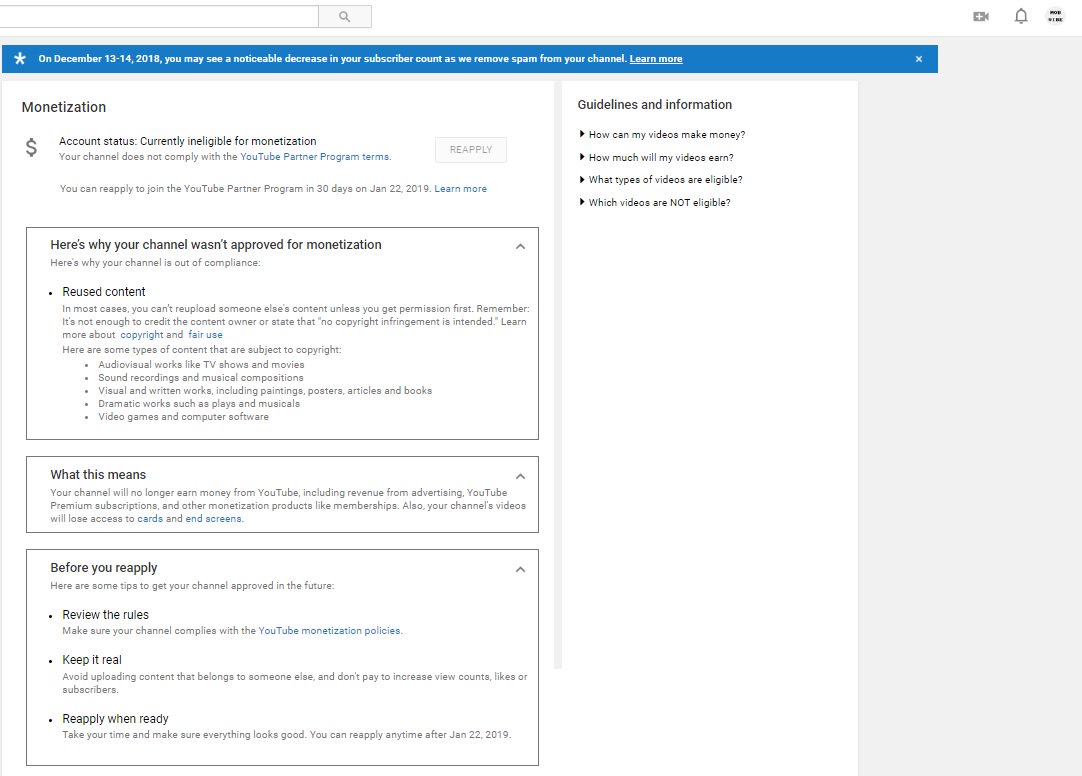Open YouTube monetization policies link

click(329, 631)
